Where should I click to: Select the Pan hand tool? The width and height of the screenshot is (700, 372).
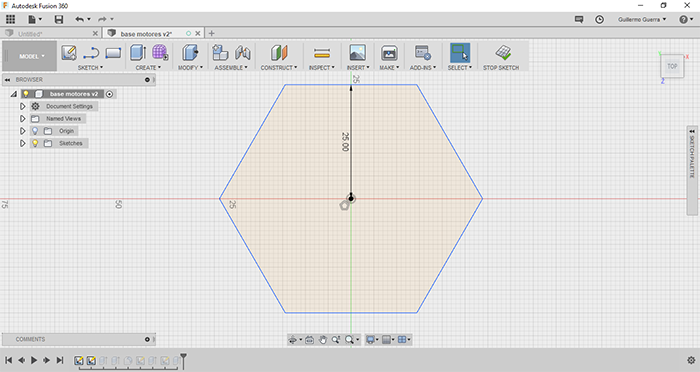click(323, 340)
